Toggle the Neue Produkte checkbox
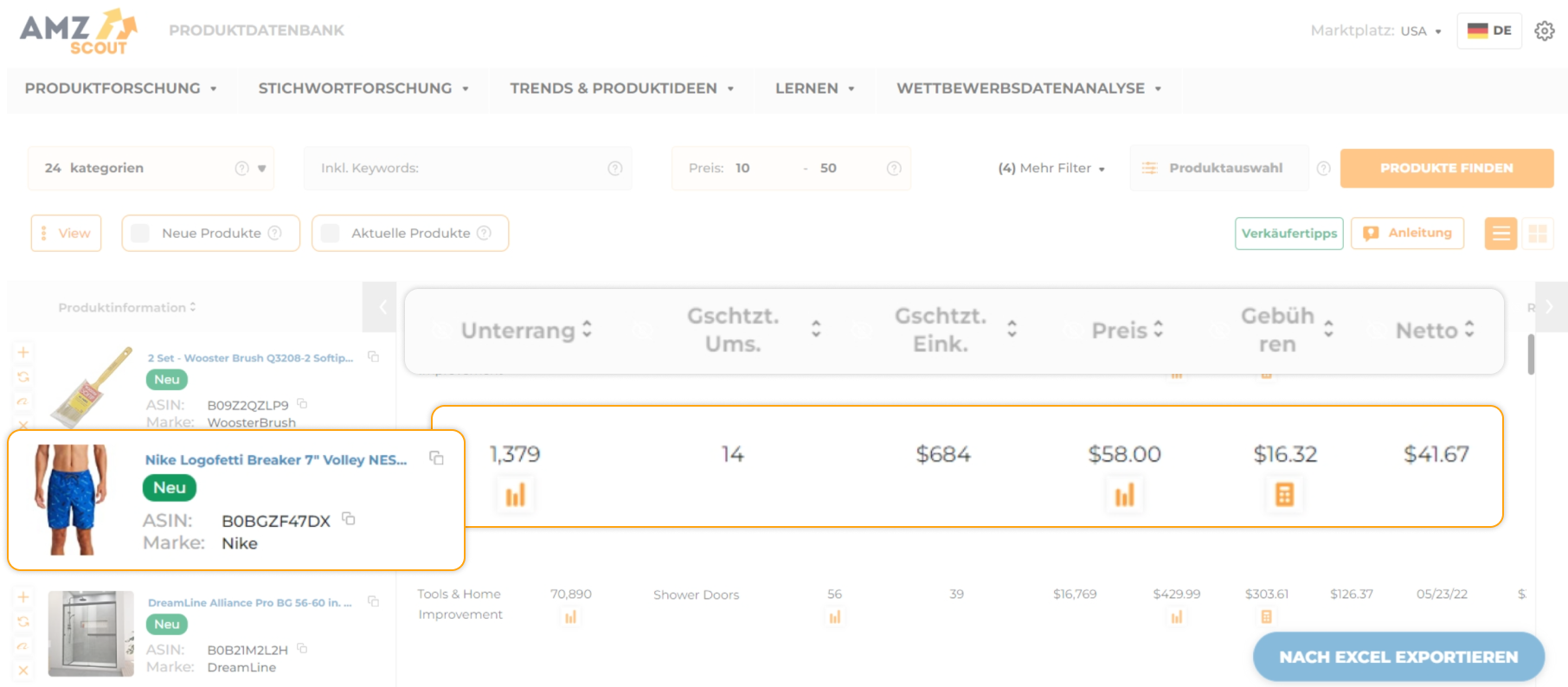Viewport: 1568px width, 687px height. (x=140, y=234)
